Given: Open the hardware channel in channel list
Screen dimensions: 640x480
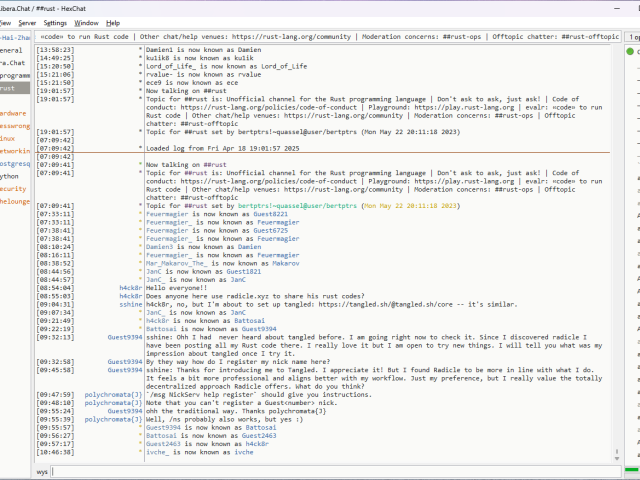Looking at the screenshot, I should pyautogui.click(x=13, y=113).
